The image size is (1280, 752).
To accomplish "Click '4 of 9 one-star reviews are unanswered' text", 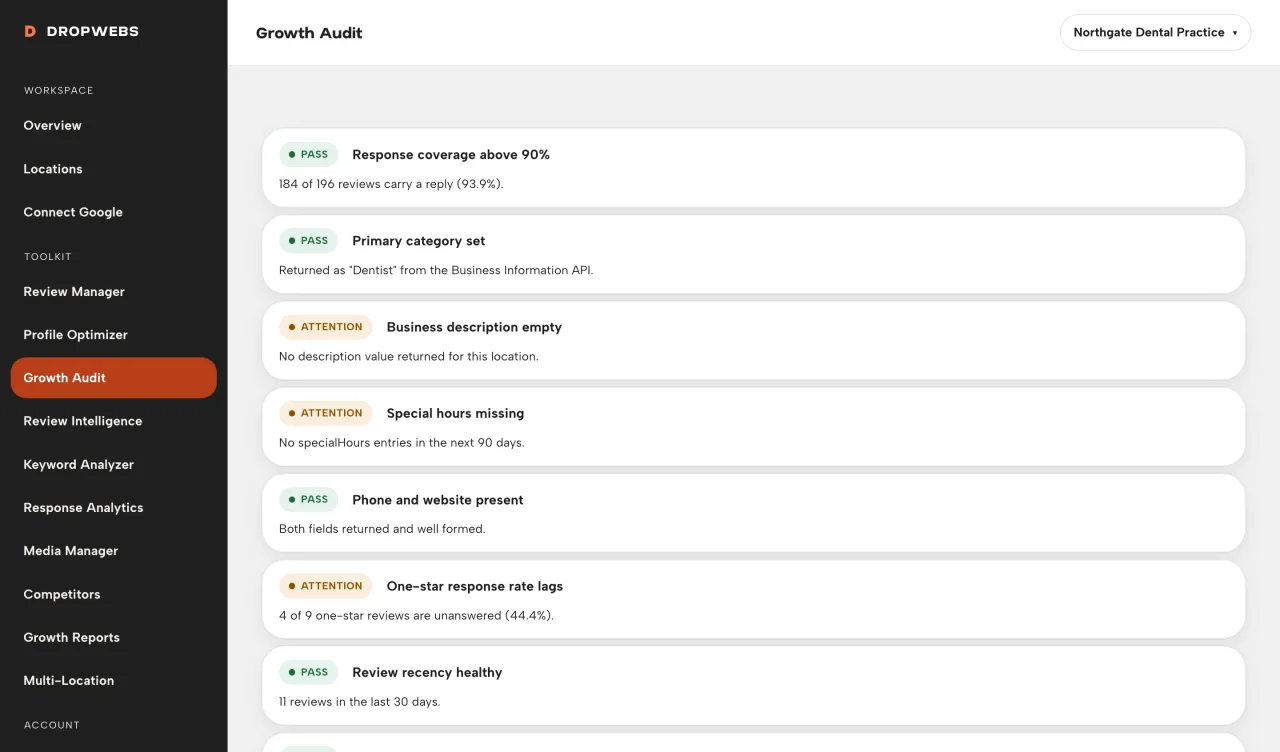I will click(x=416, y=615).
